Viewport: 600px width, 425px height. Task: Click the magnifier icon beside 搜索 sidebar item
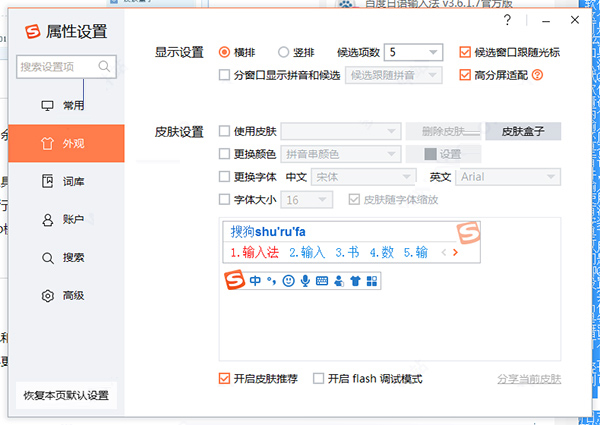point(47,257)
